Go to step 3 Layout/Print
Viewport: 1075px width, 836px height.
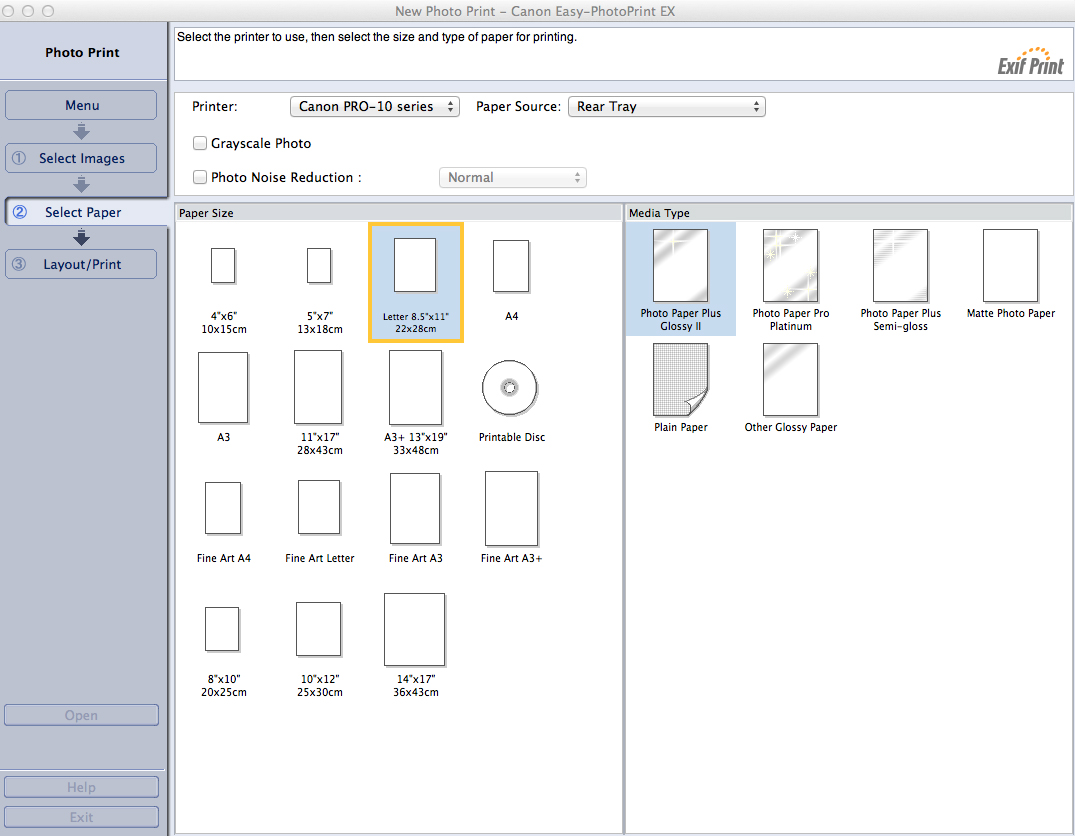81,264
